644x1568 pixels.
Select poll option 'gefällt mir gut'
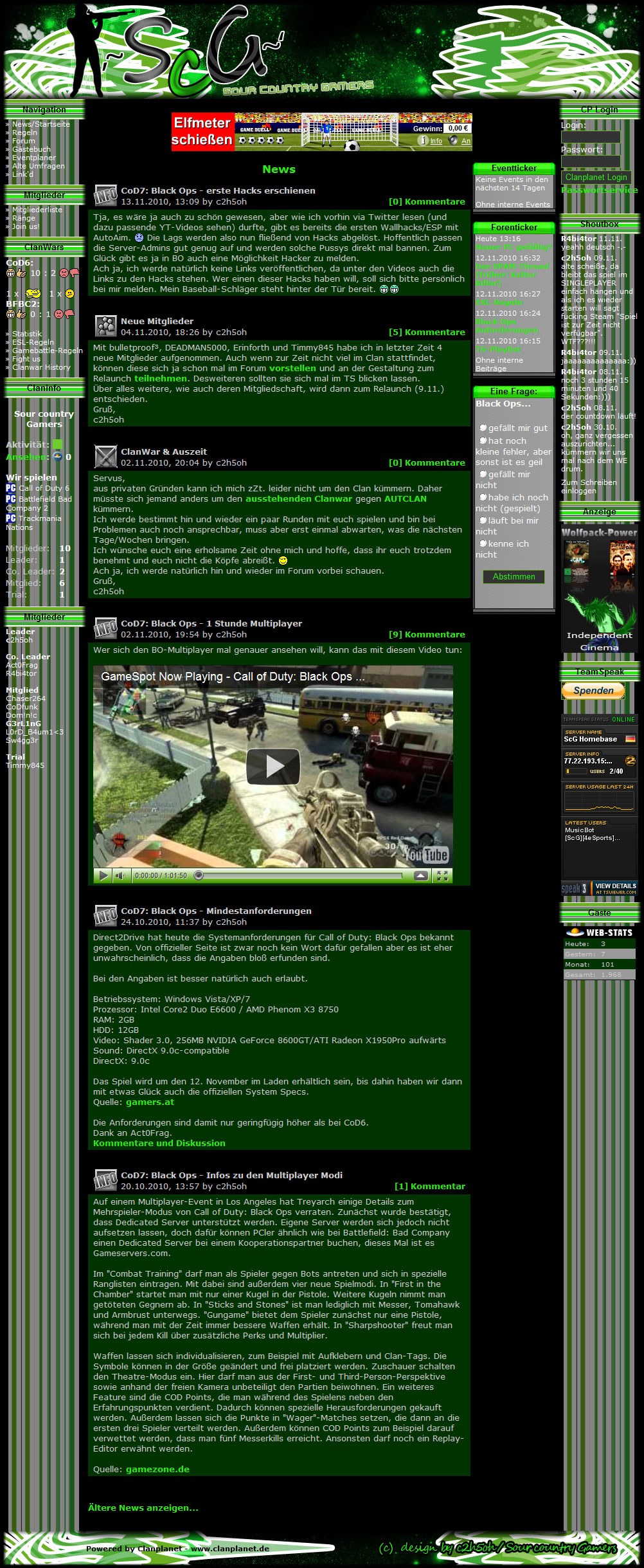(483, 428)
